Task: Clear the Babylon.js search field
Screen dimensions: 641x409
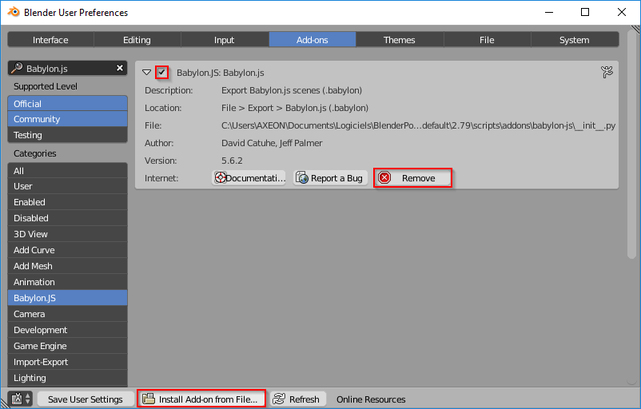Action: (120, 68)
